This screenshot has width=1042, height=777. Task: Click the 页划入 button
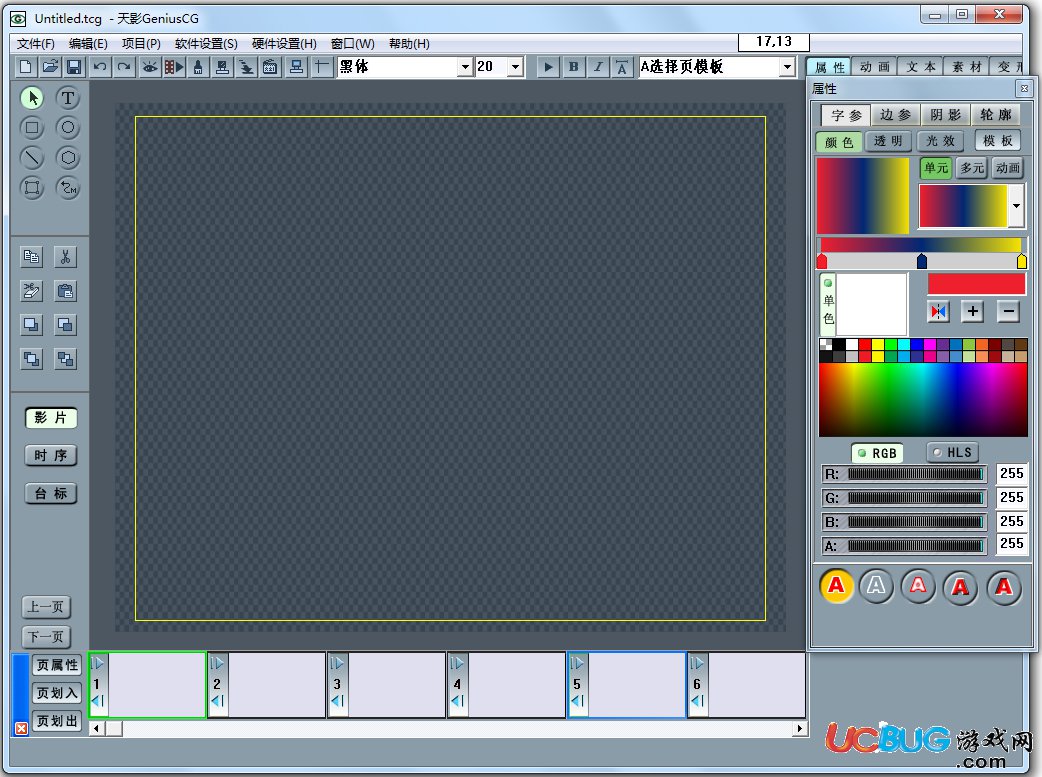pyautogui.click(x=57, y=693)
